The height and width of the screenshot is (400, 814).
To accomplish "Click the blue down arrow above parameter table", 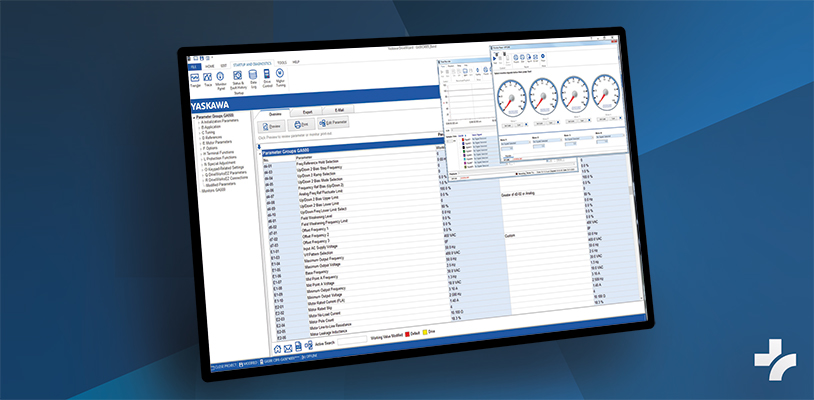I will click(x=260, y=147).
